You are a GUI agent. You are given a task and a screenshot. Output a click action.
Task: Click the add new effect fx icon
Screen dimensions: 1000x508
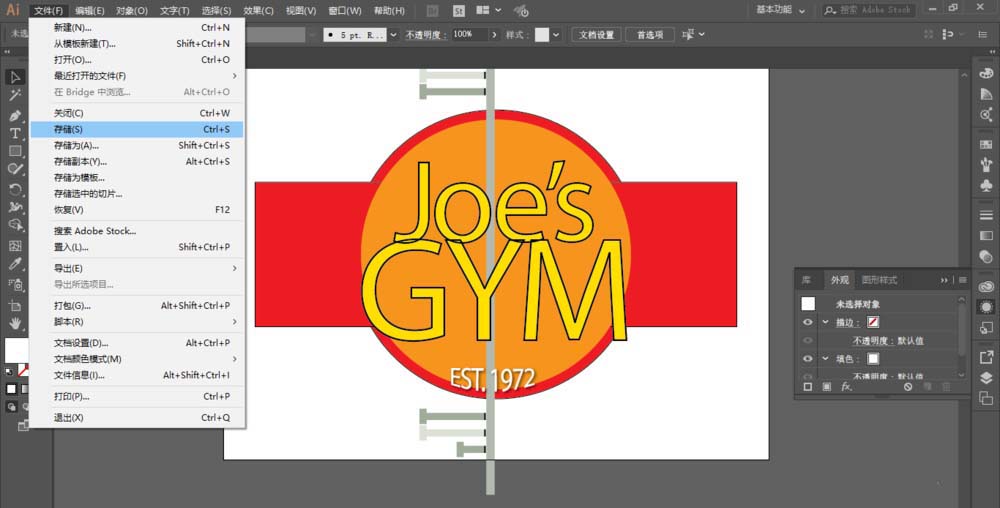(x=846, y=387)
